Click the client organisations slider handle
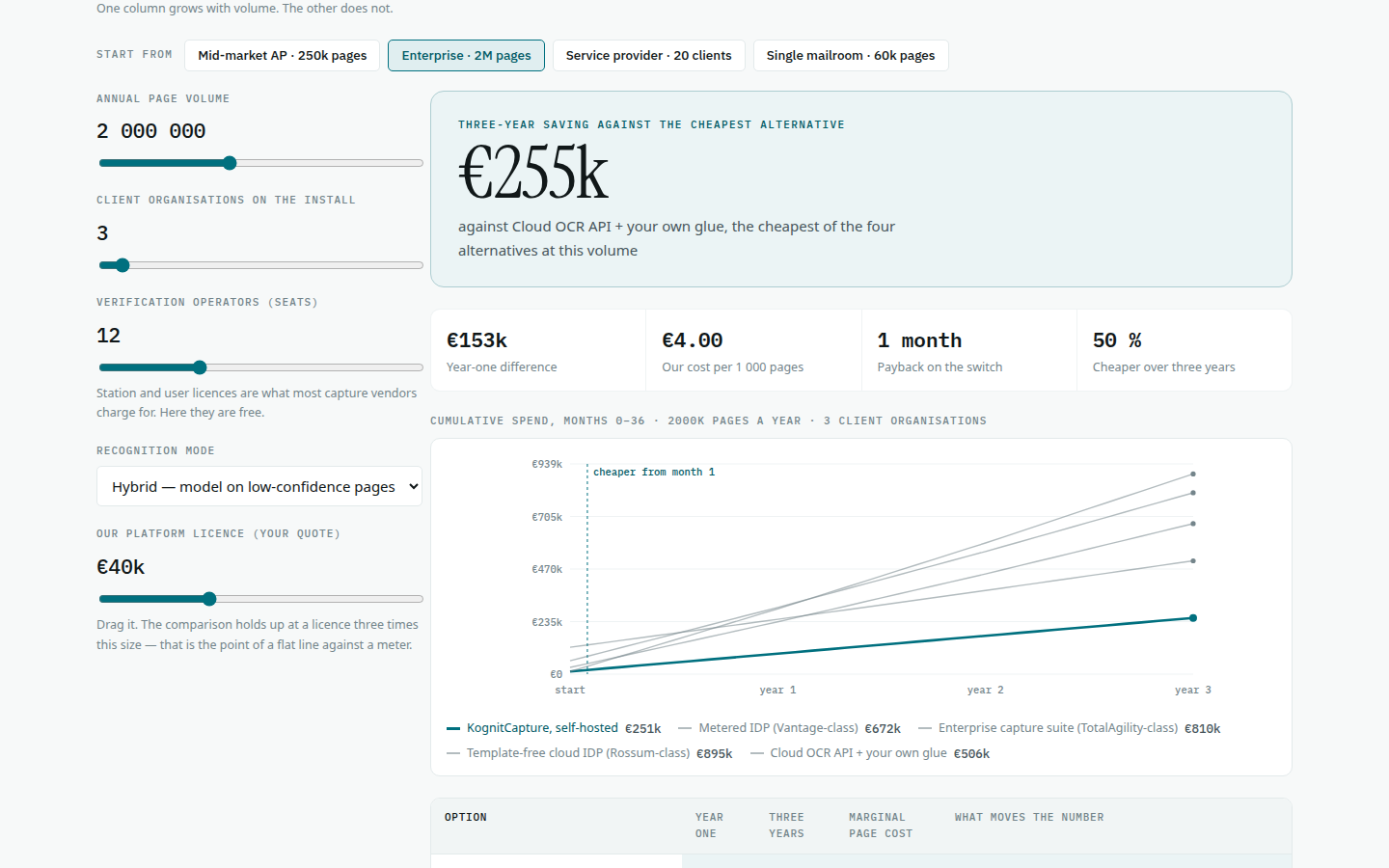 (123, 265)
